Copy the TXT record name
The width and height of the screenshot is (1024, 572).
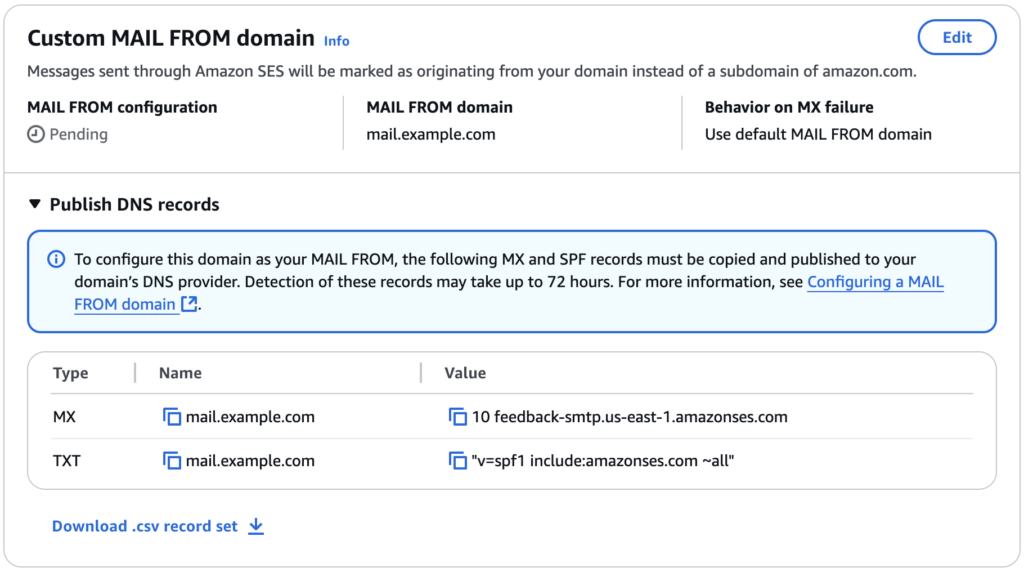point(172,461)
